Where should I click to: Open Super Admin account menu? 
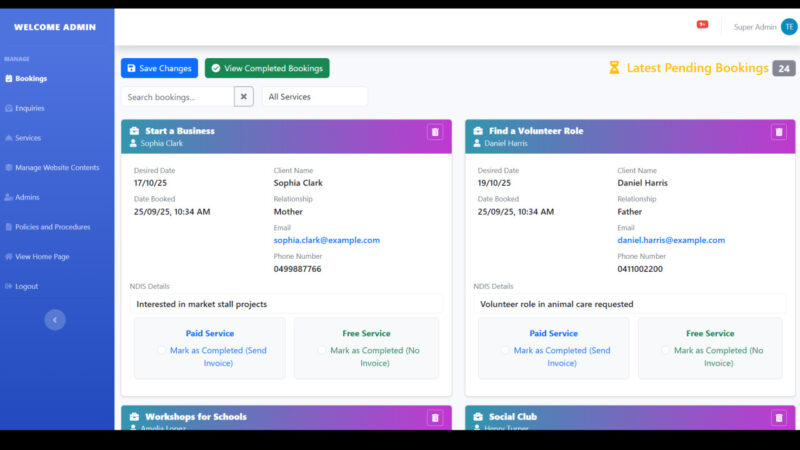point(754,27)
